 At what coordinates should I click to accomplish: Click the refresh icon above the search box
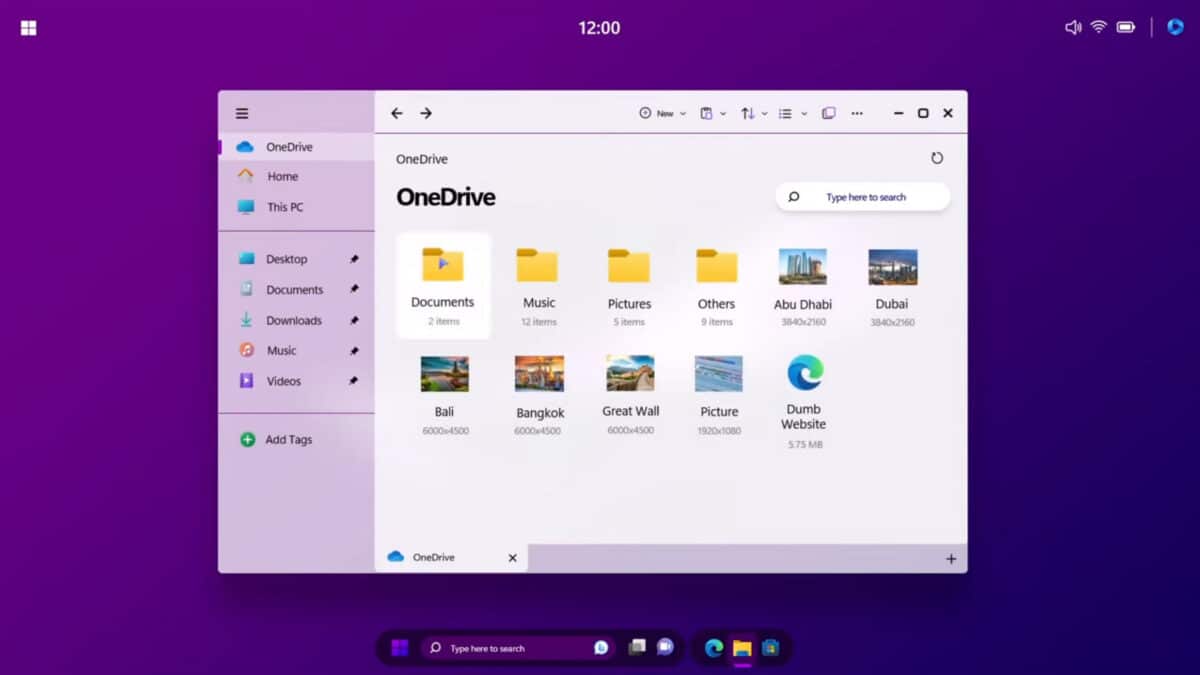pos(937,158)
